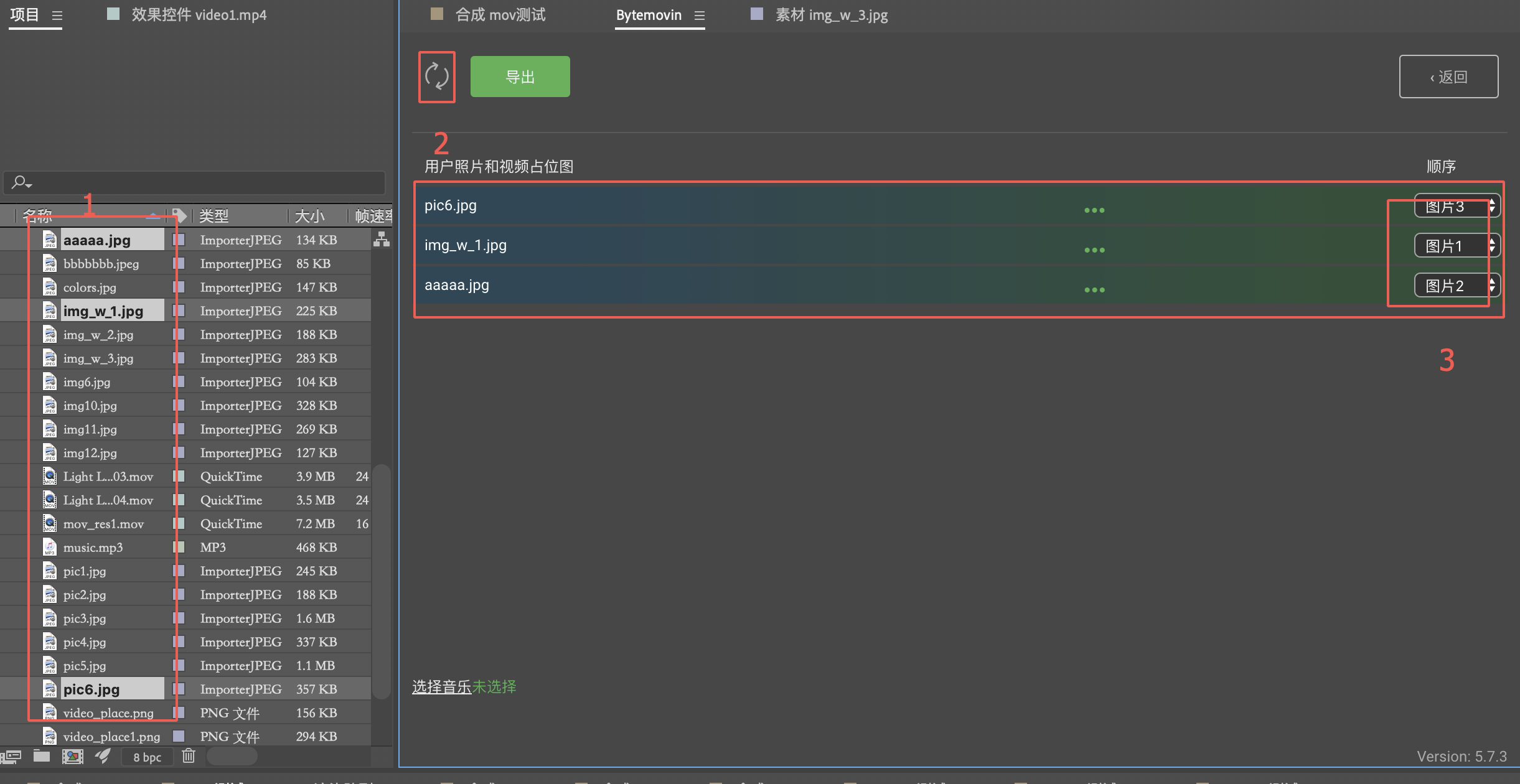The height and width of the screenshot is (784, 1520).
Task: Click the project search field
Action: tap(194, 182)
